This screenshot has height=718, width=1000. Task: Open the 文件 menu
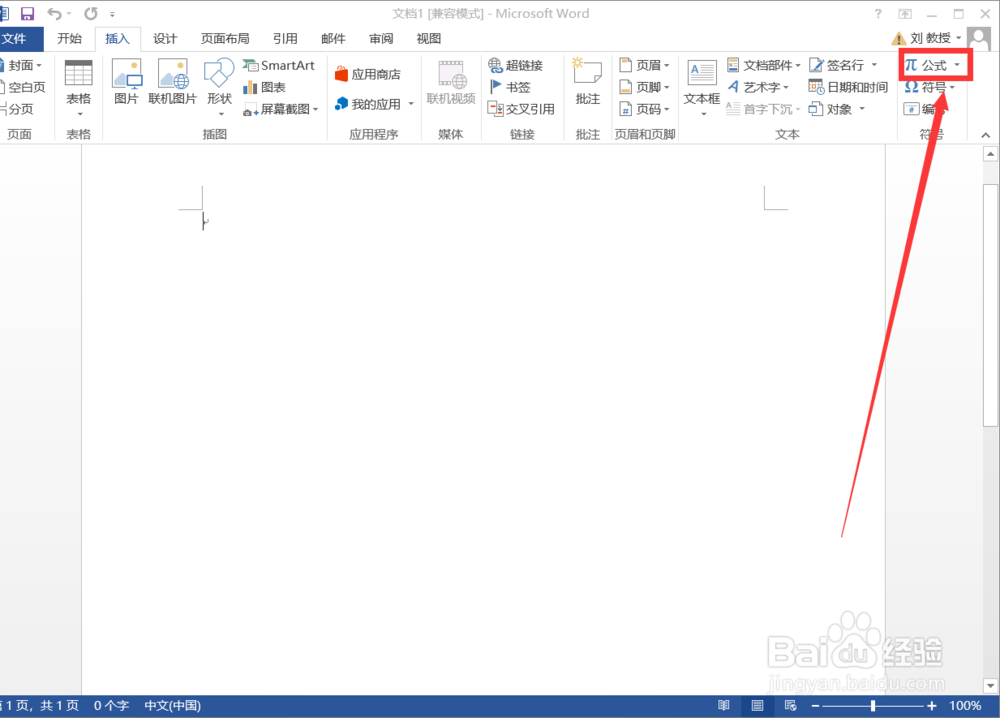pos(17,38)
